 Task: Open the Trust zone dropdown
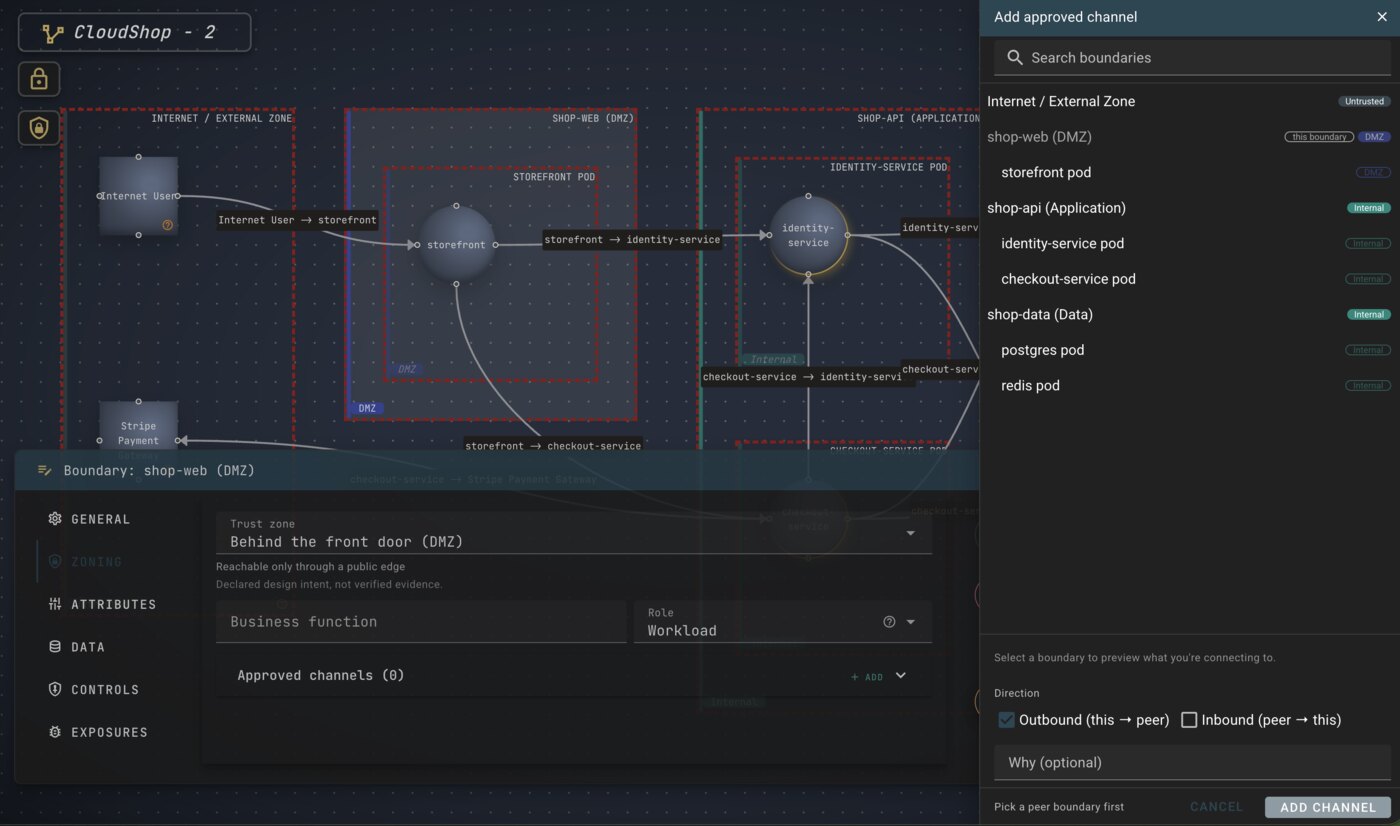(574, 534)
